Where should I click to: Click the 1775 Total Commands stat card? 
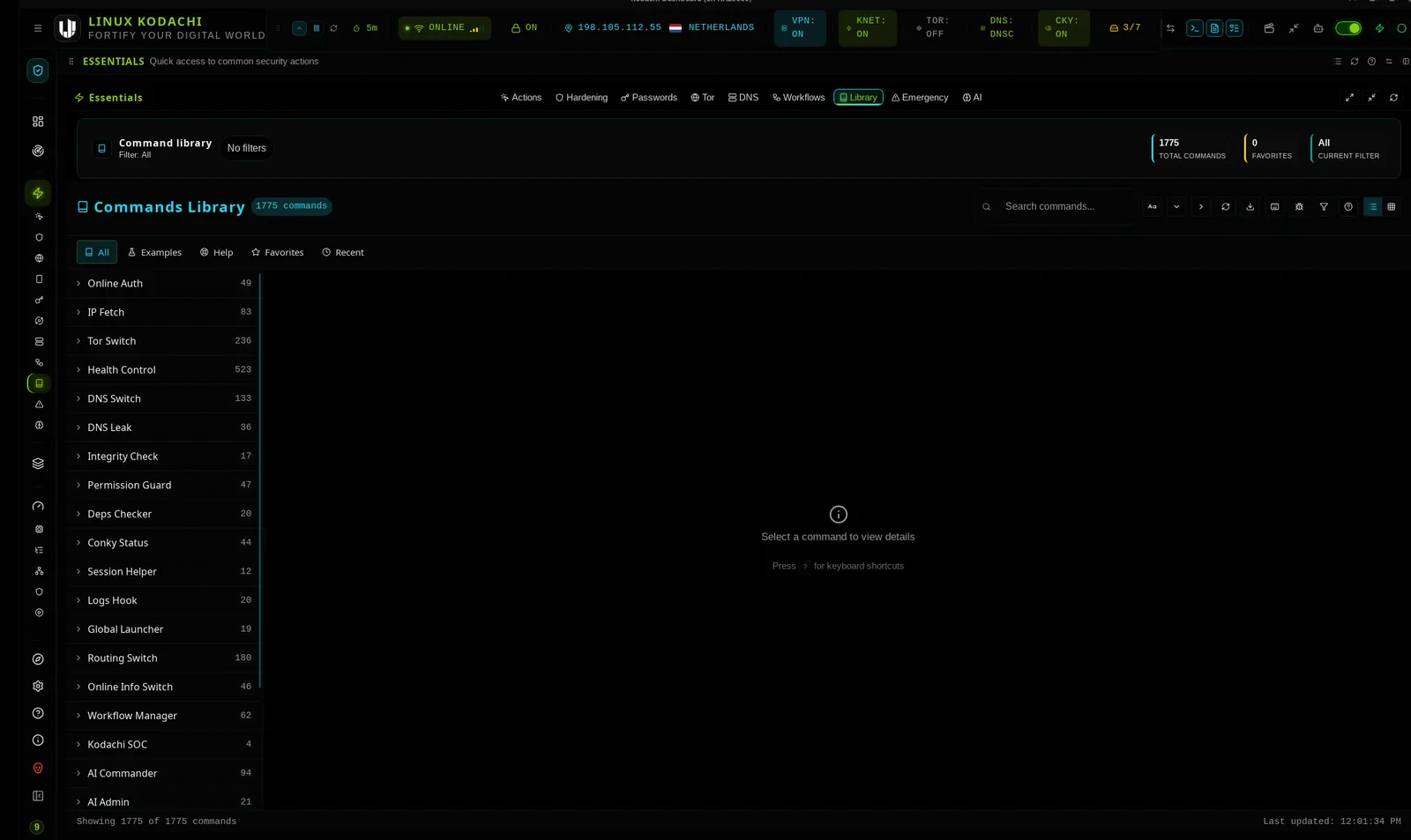pyautogui.click(x=1191, y=148)
